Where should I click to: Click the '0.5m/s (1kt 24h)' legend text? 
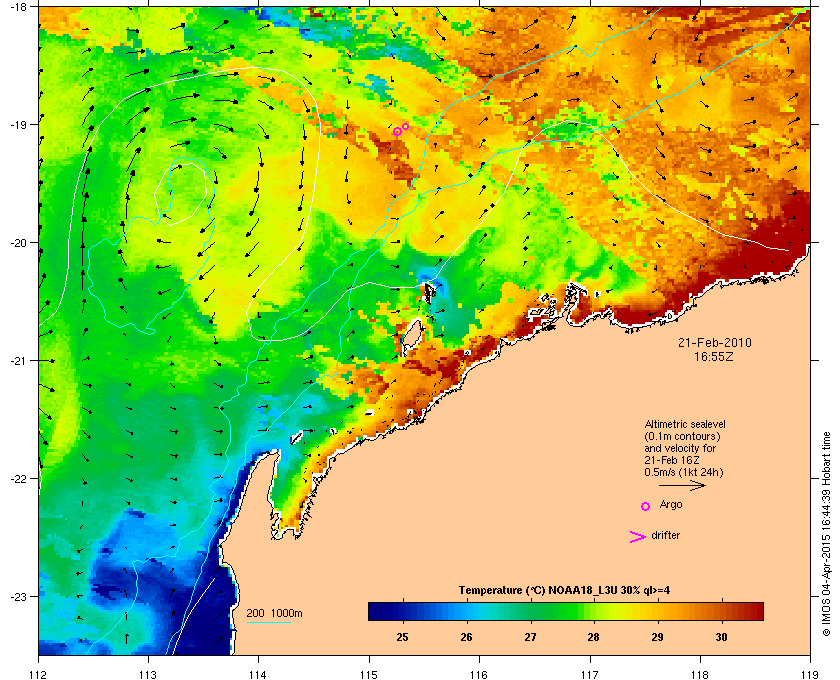(684, 473)
